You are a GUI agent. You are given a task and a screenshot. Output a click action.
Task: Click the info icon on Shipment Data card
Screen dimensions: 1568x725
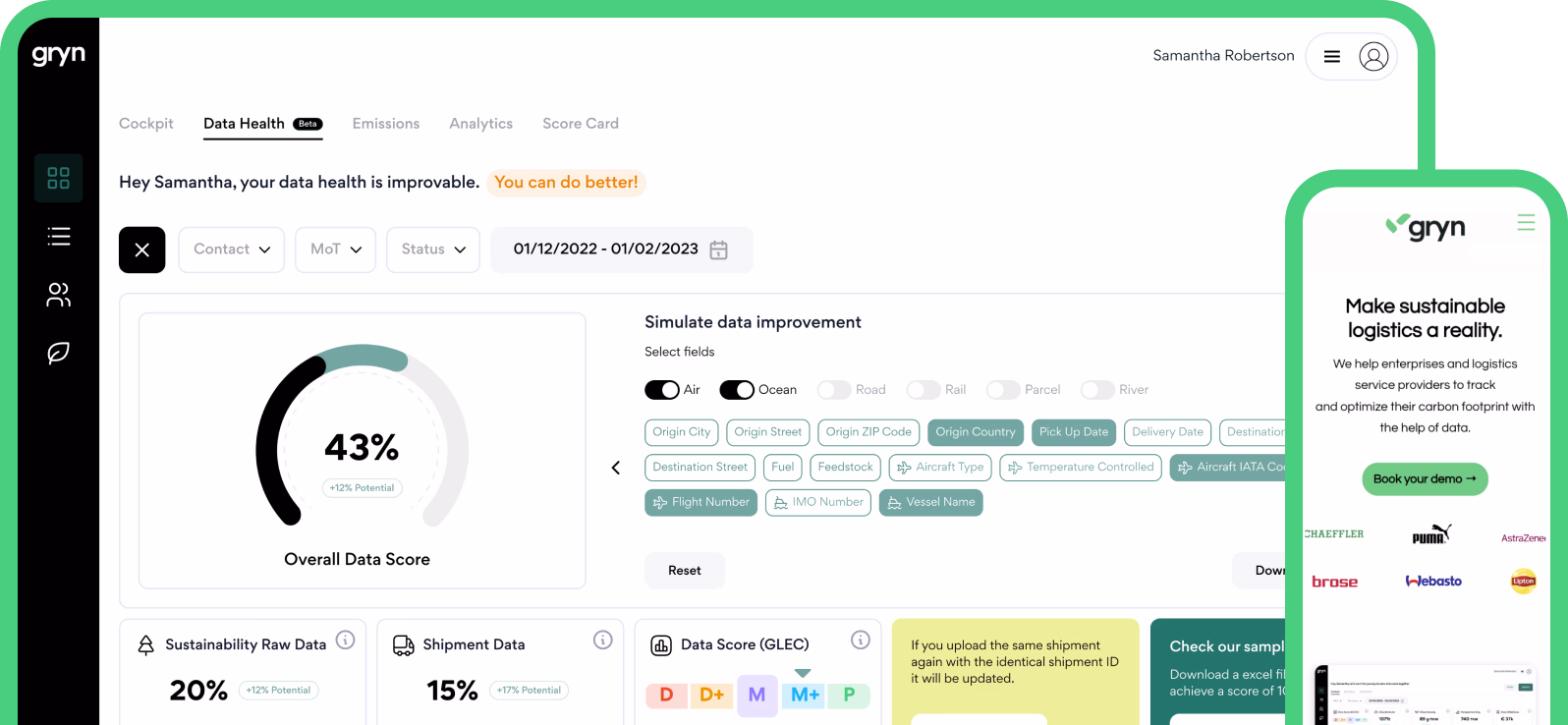[x=603, y=640]
